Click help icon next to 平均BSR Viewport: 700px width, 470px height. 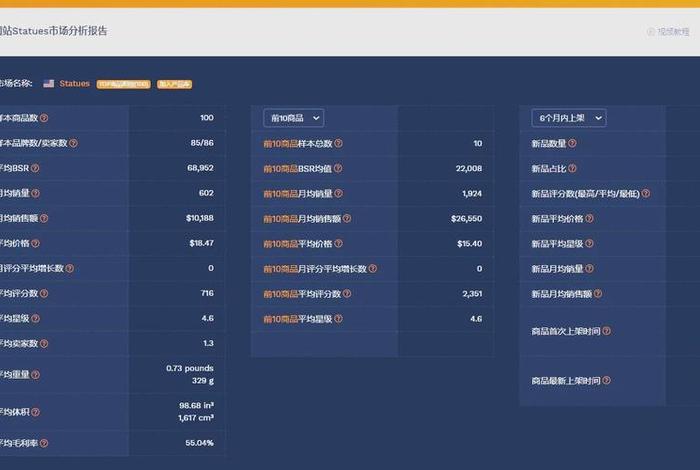click(x=35, y=168)
